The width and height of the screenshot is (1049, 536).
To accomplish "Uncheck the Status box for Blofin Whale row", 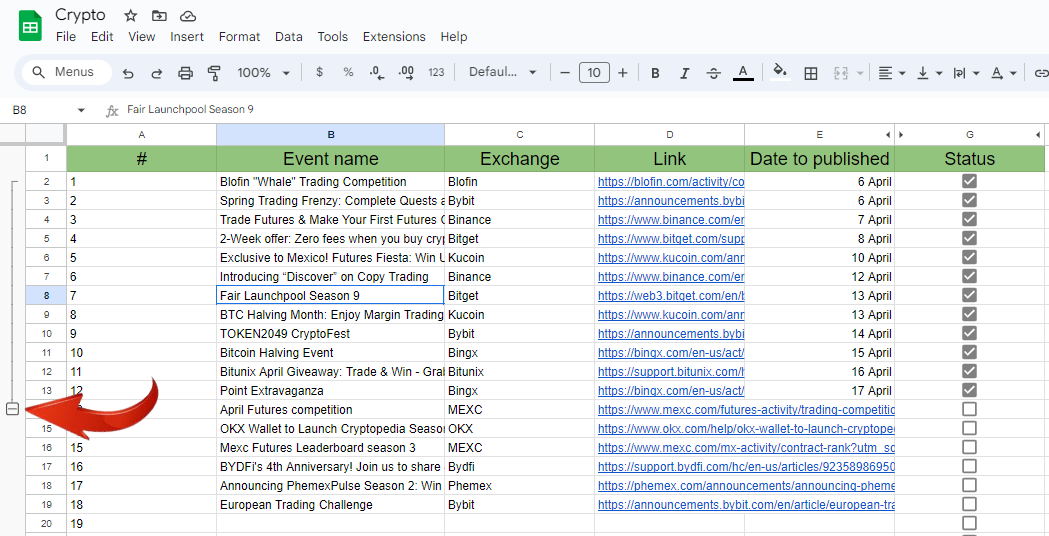I will point(969,181).
